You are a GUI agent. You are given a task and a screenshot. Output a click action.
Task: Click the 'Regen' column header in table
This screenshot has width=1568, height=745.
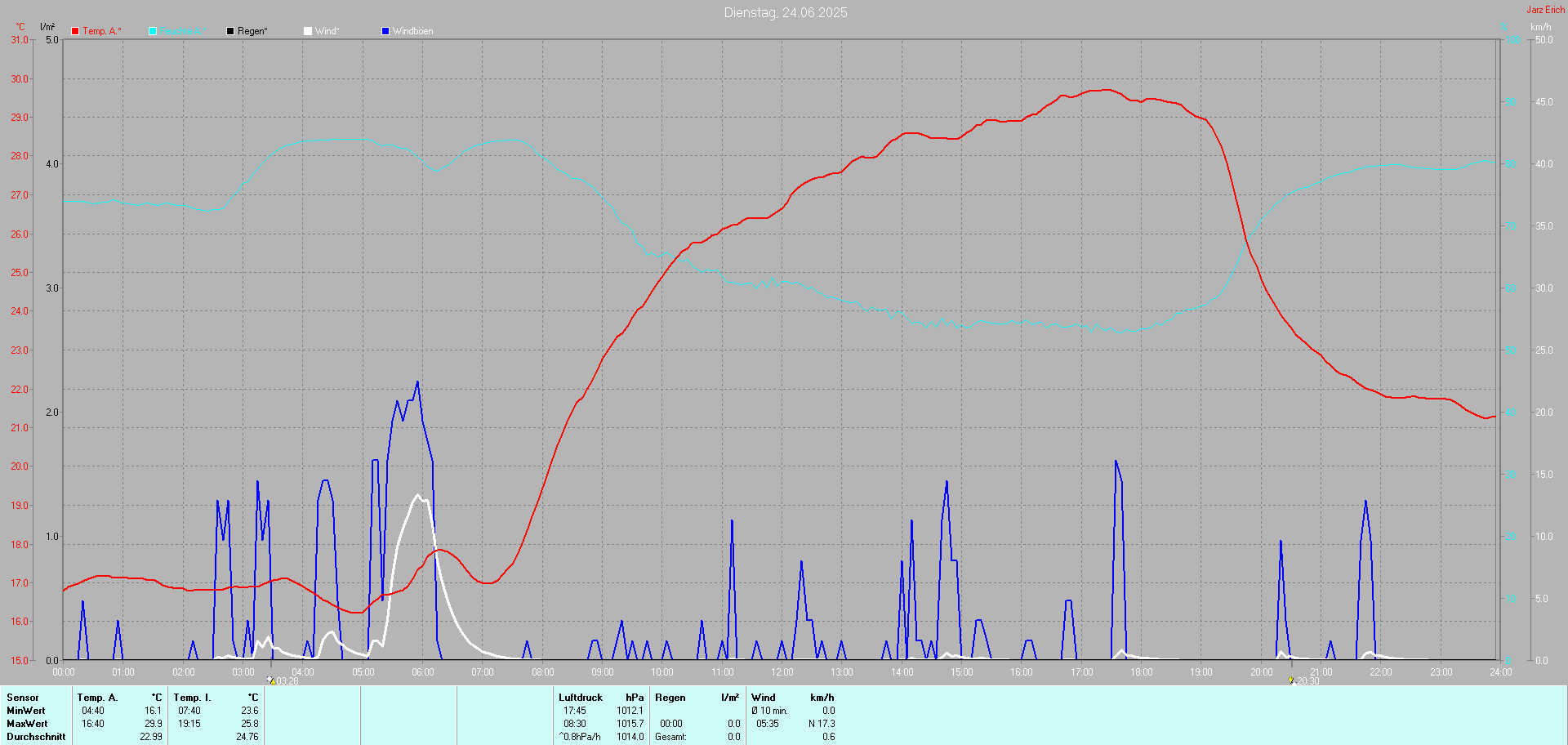[670, 698]
